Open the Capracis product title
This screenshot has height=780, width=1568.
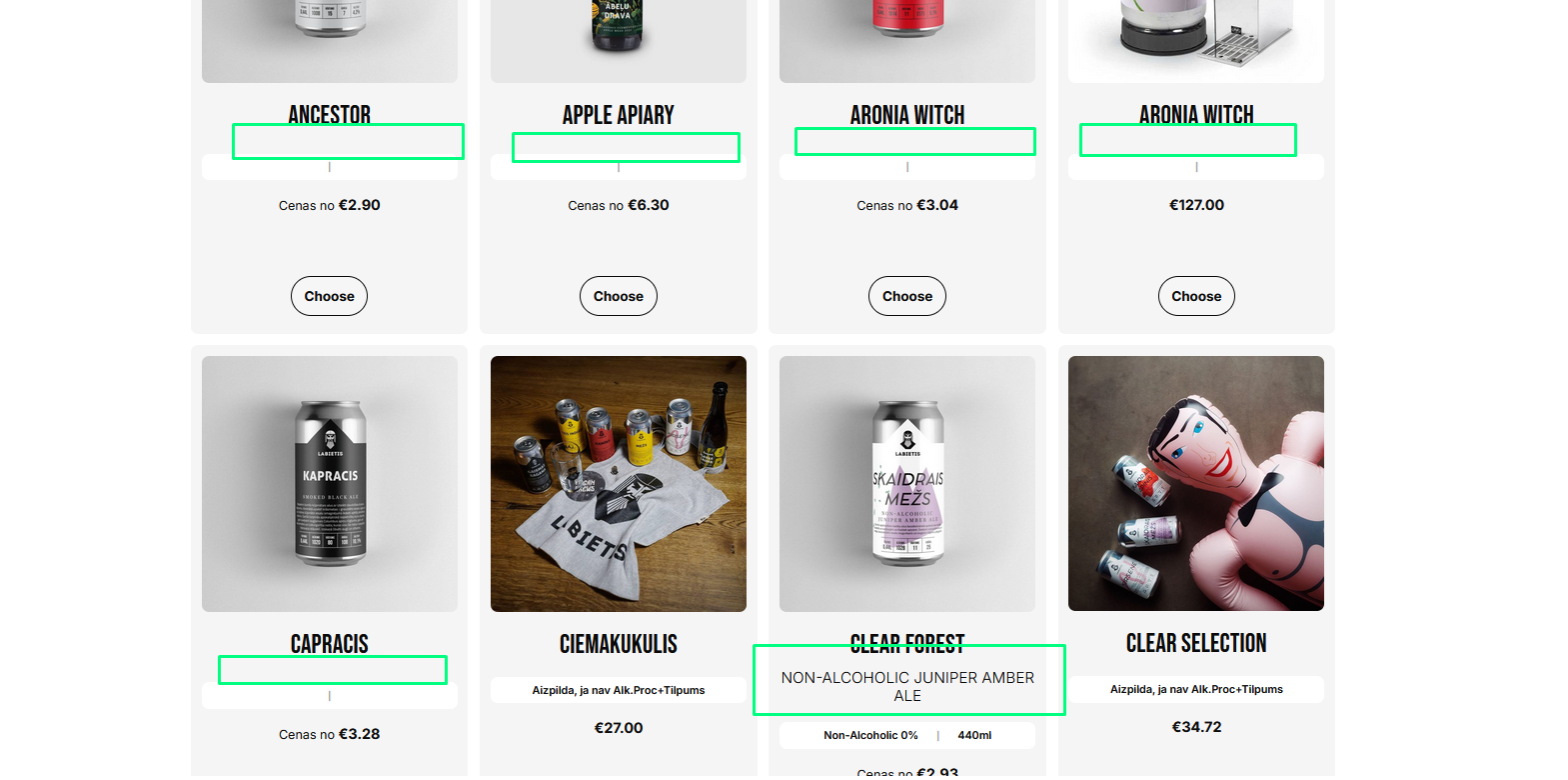[x=329, y=644]
